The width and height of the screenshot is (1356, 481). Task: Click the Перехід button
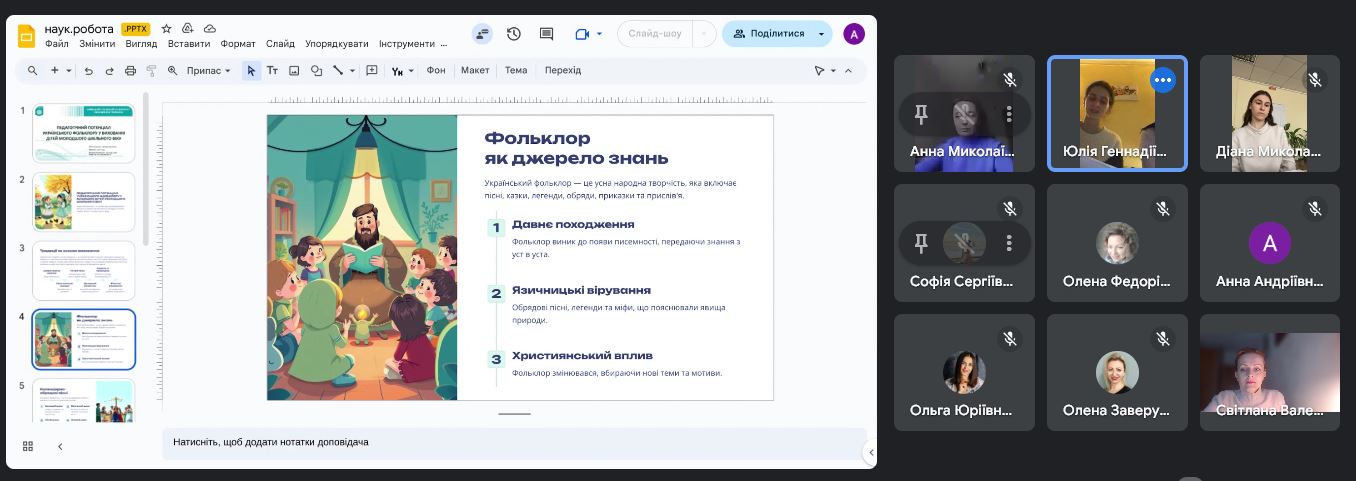click(x=562, y=71)
